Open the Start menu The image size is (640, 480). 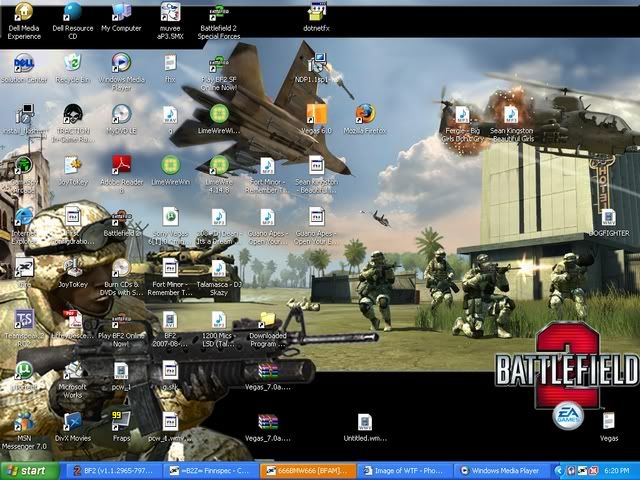pos(29,471)
